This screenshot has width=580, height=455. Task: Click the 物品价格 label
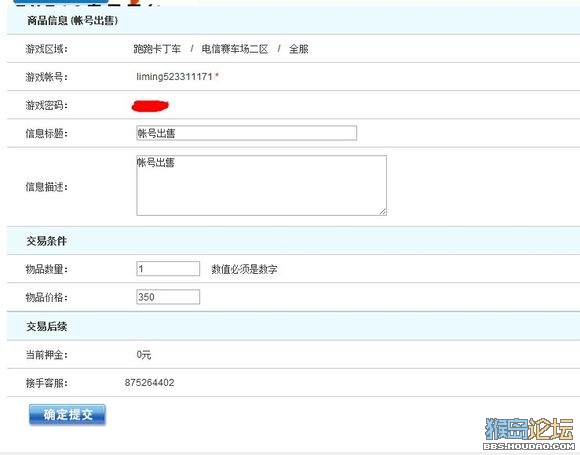click(x=47, y=297)
